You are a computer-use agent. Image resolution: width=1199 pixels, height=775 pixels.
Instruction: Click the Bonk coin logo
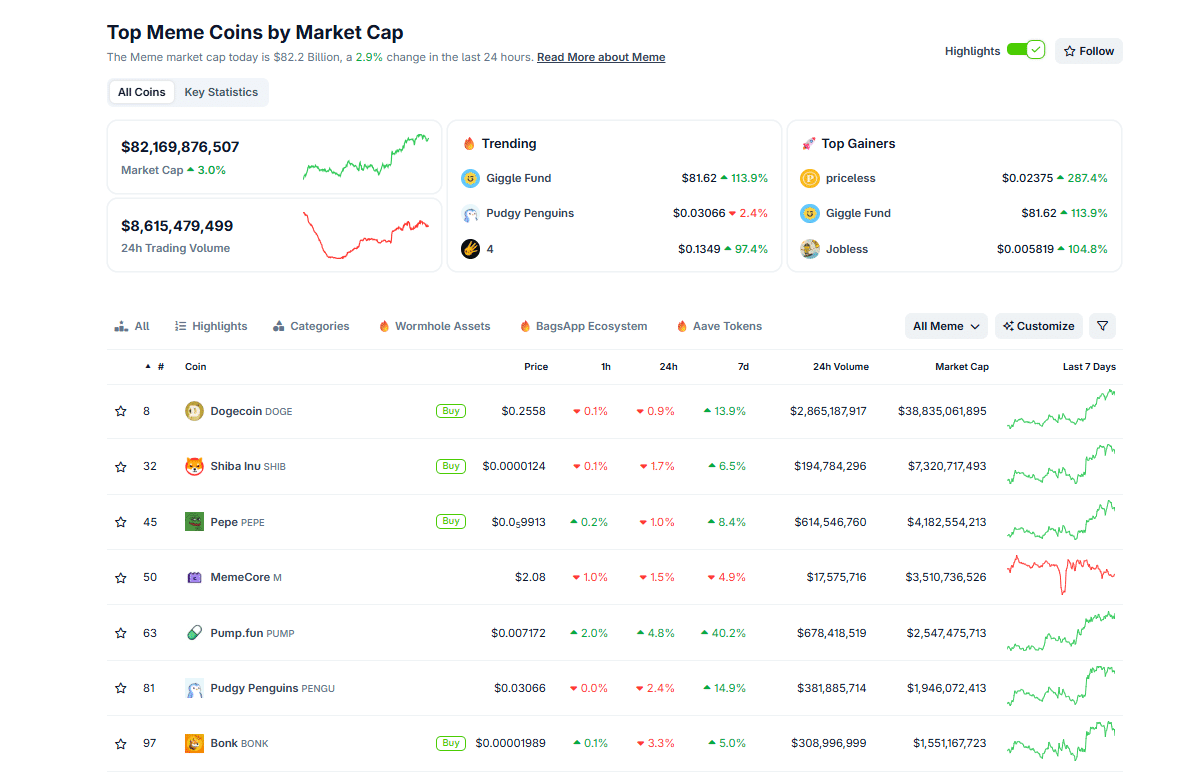tap(194, 743)
